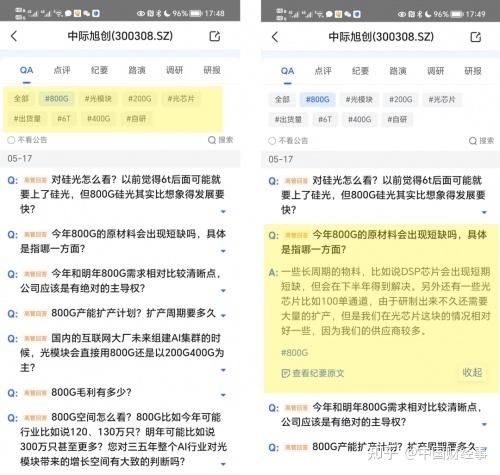Choose #光芯片 filter tag in right phone
This screenshot has width=500, height=475.
coord(442,99)
